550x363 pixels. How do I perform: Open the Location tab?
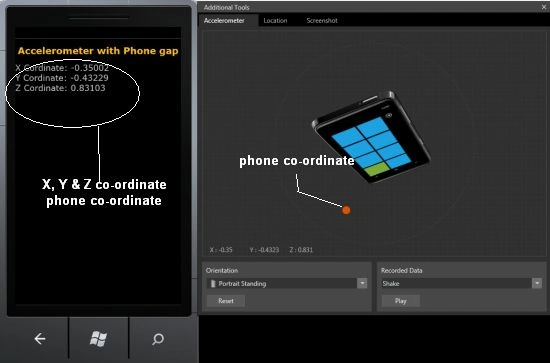pos(275,20)
